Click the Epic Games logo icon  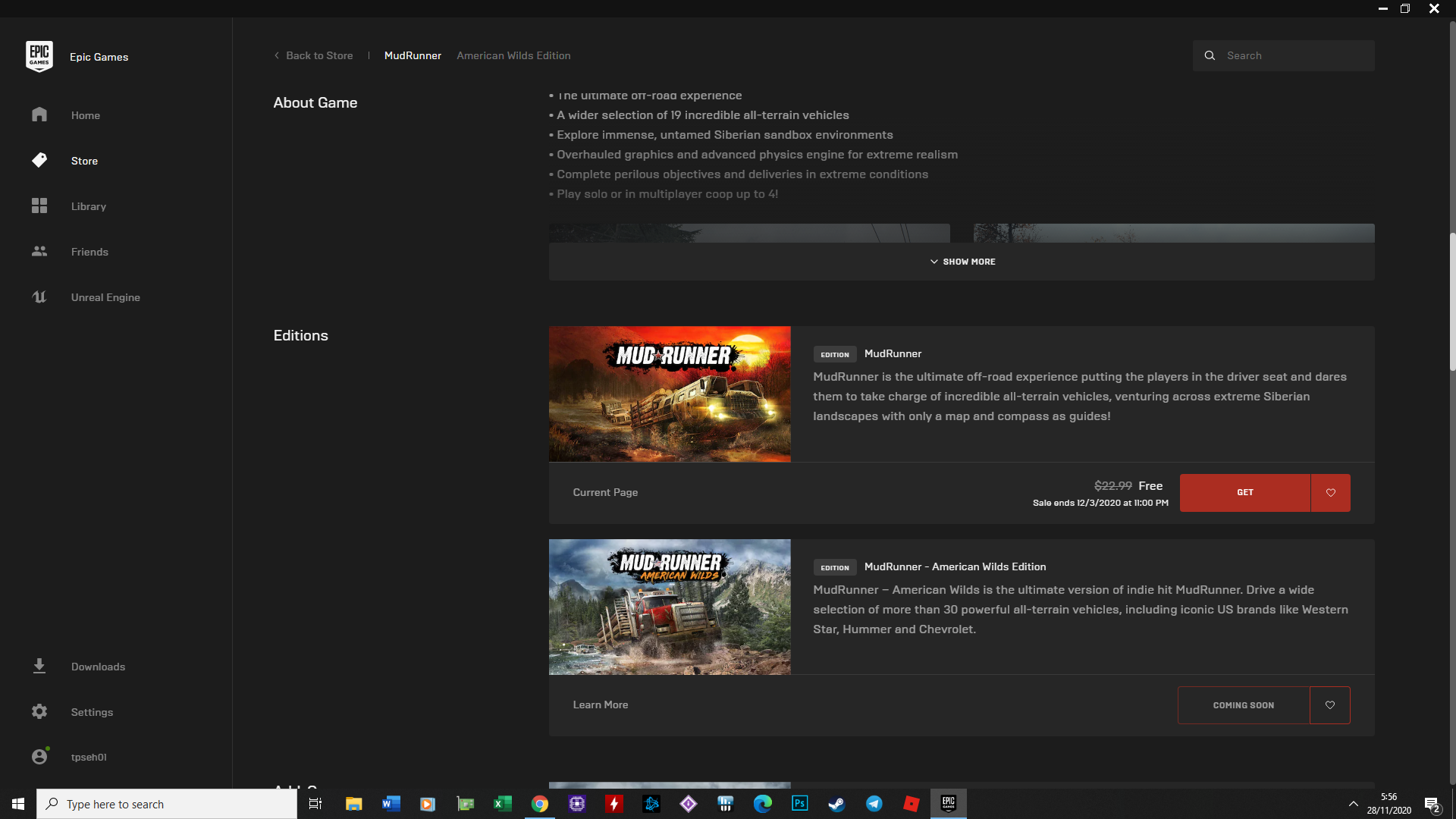[x=39, y=56]
